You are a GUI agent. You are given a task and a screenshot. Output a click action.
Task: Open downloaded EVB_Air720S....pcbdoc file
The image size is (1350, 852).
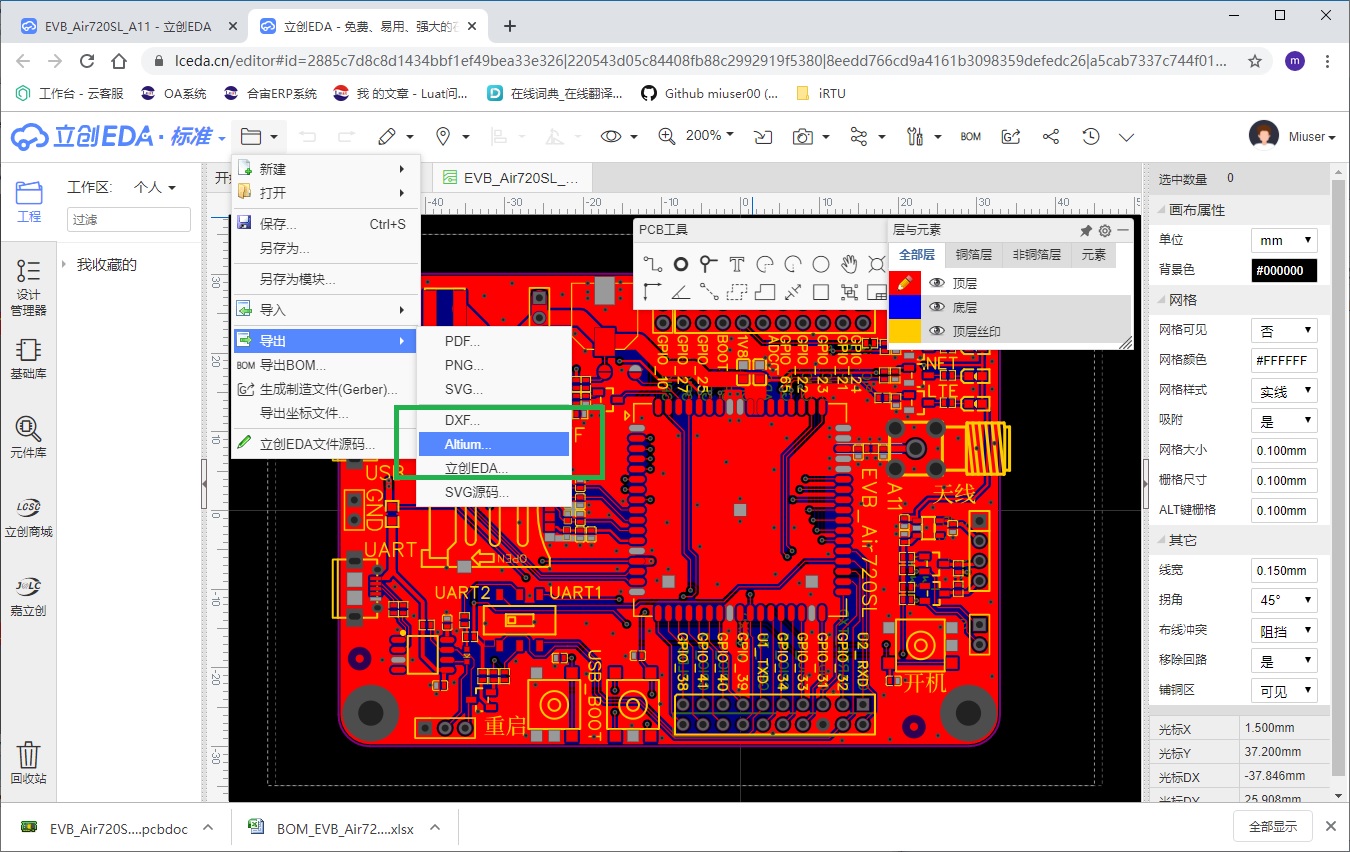pyautogui.click(x=118, y=828)
